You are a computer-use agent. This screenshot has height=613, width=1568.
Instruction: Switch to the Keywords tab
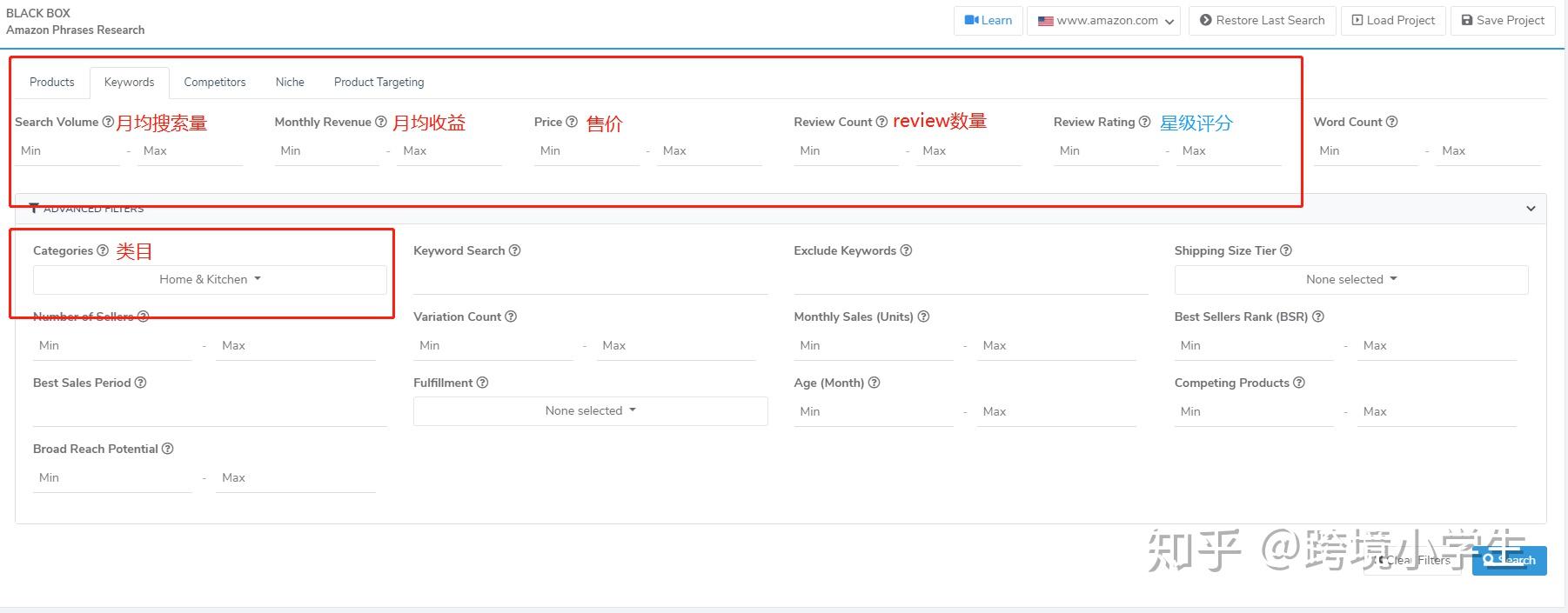130,83
